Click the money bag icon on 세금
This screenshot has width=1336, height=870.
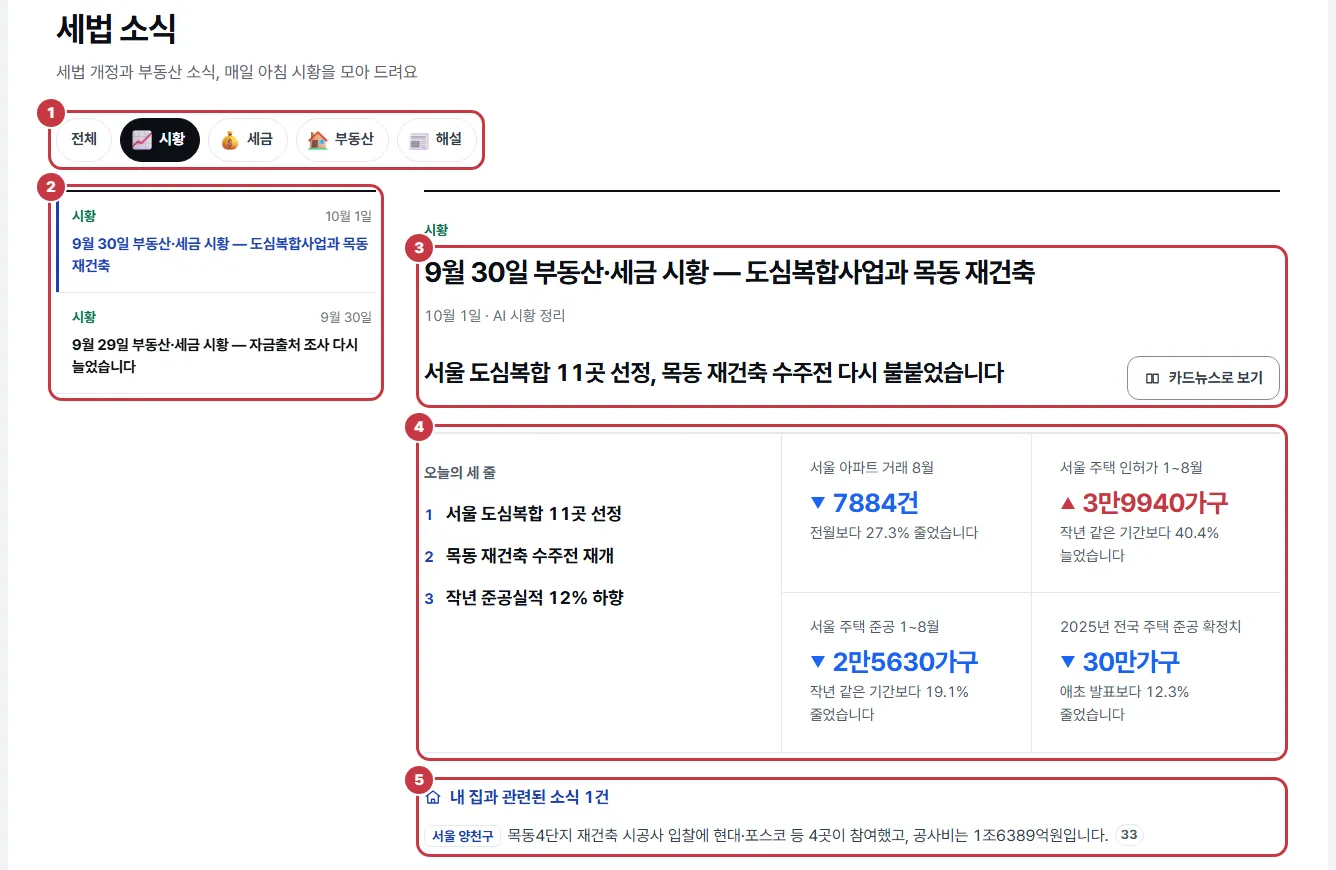(230, 140)
